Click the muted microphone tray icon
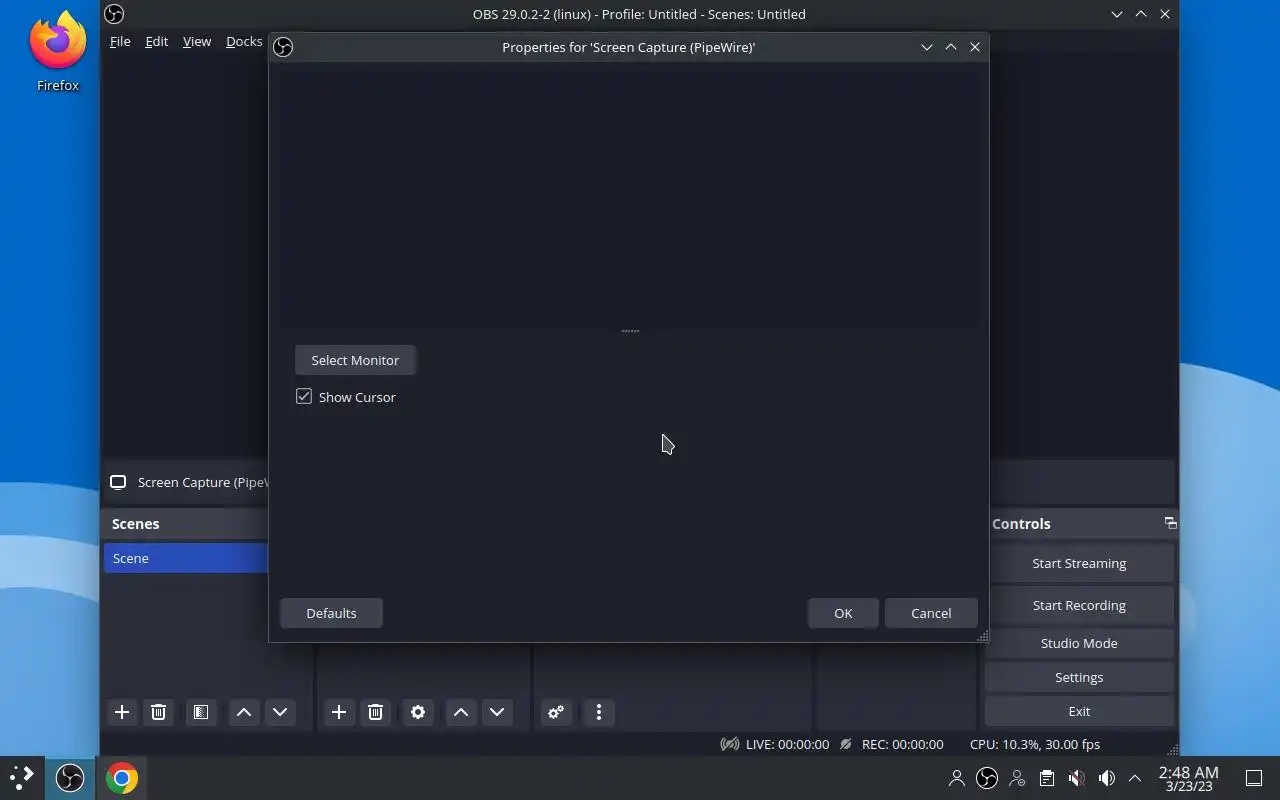The image size is (1280, 800). [x=1076, y=778]
